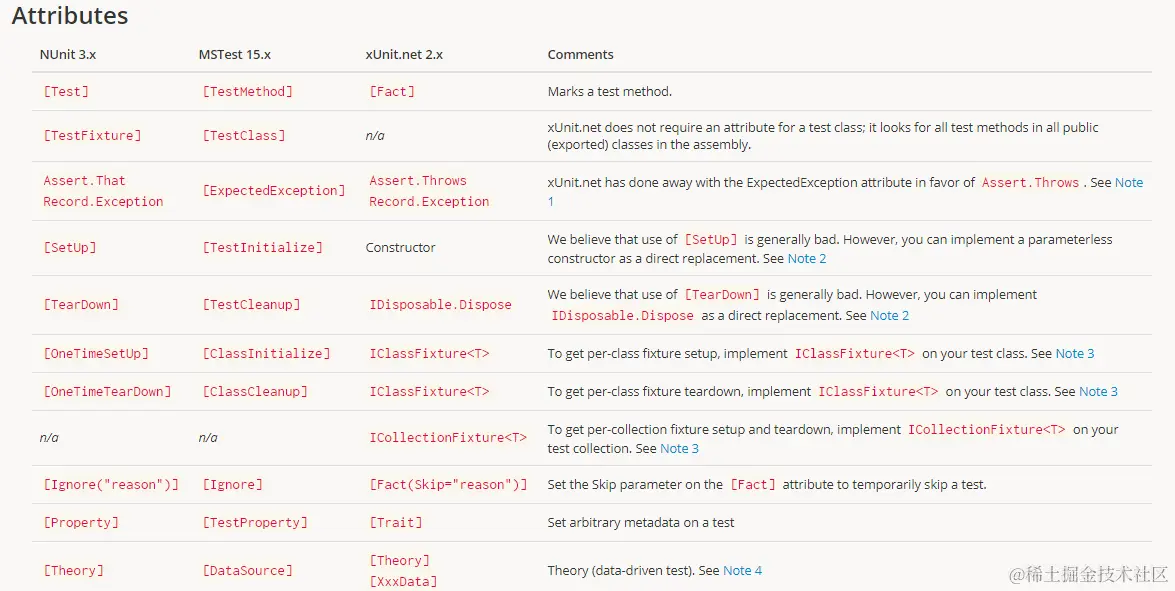Click ICollectionFixture<T> inside the Comments text

pos(987,430)
